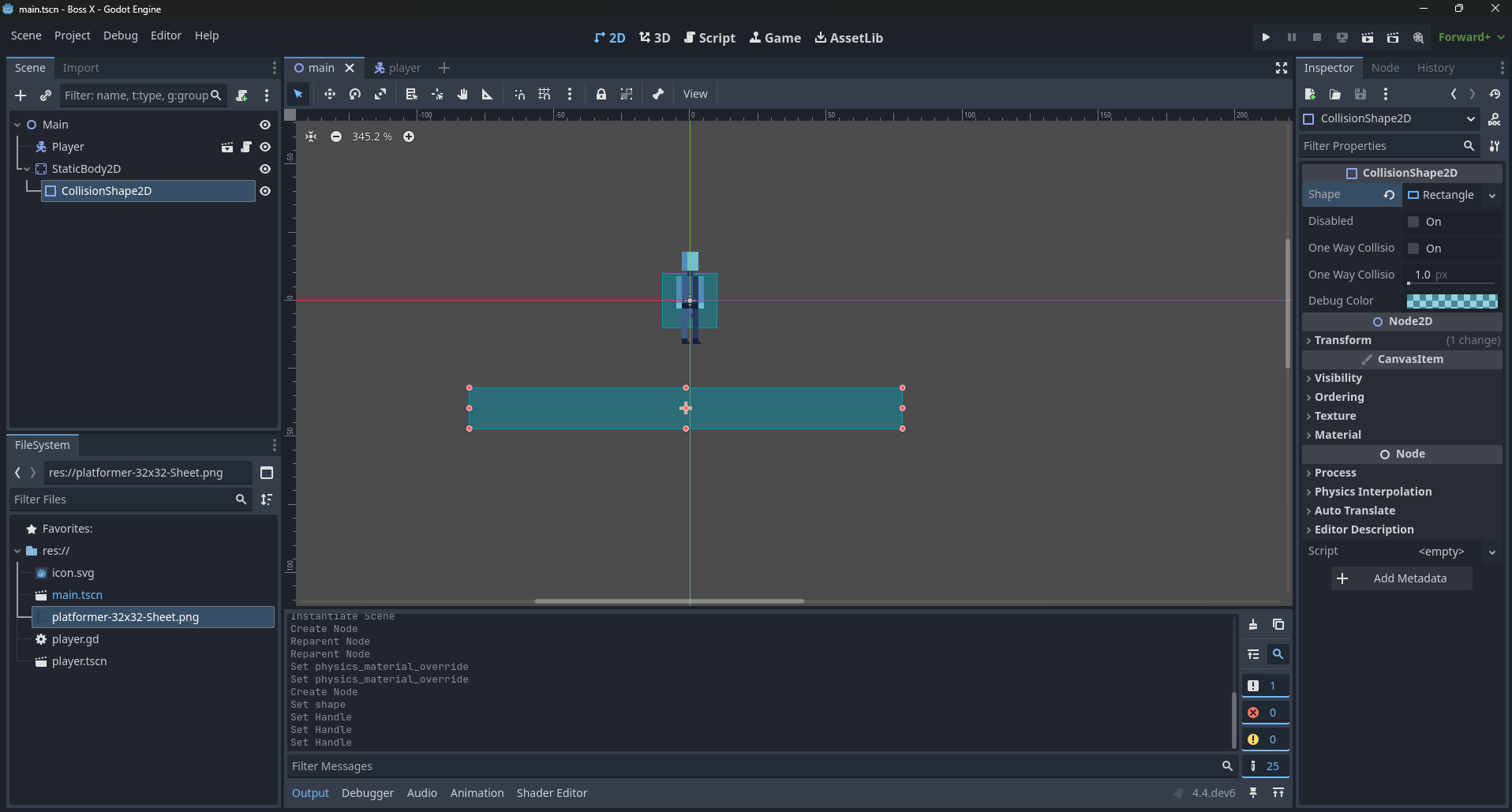Activate the Rotate Mode tool

point(355,94)
